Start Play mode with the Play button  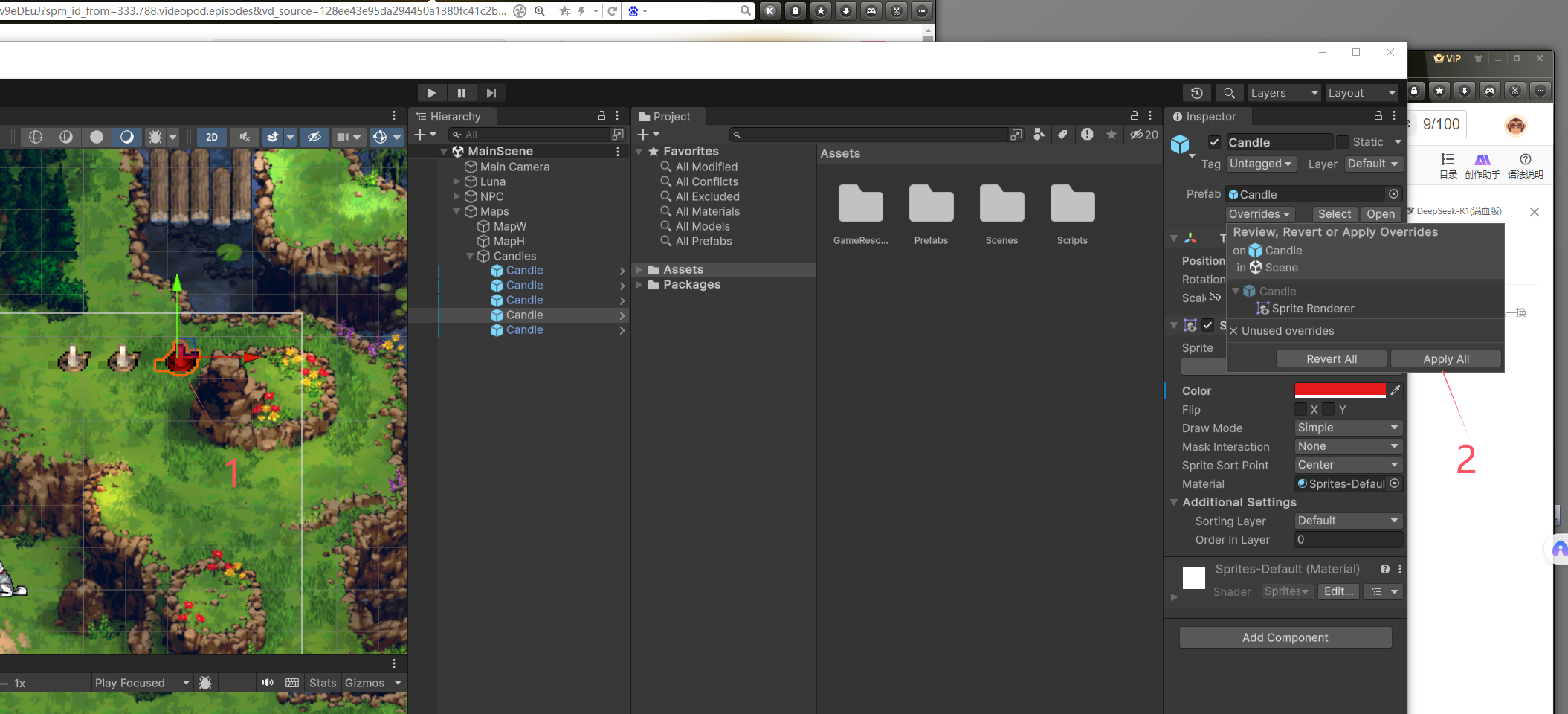(431, 93)
